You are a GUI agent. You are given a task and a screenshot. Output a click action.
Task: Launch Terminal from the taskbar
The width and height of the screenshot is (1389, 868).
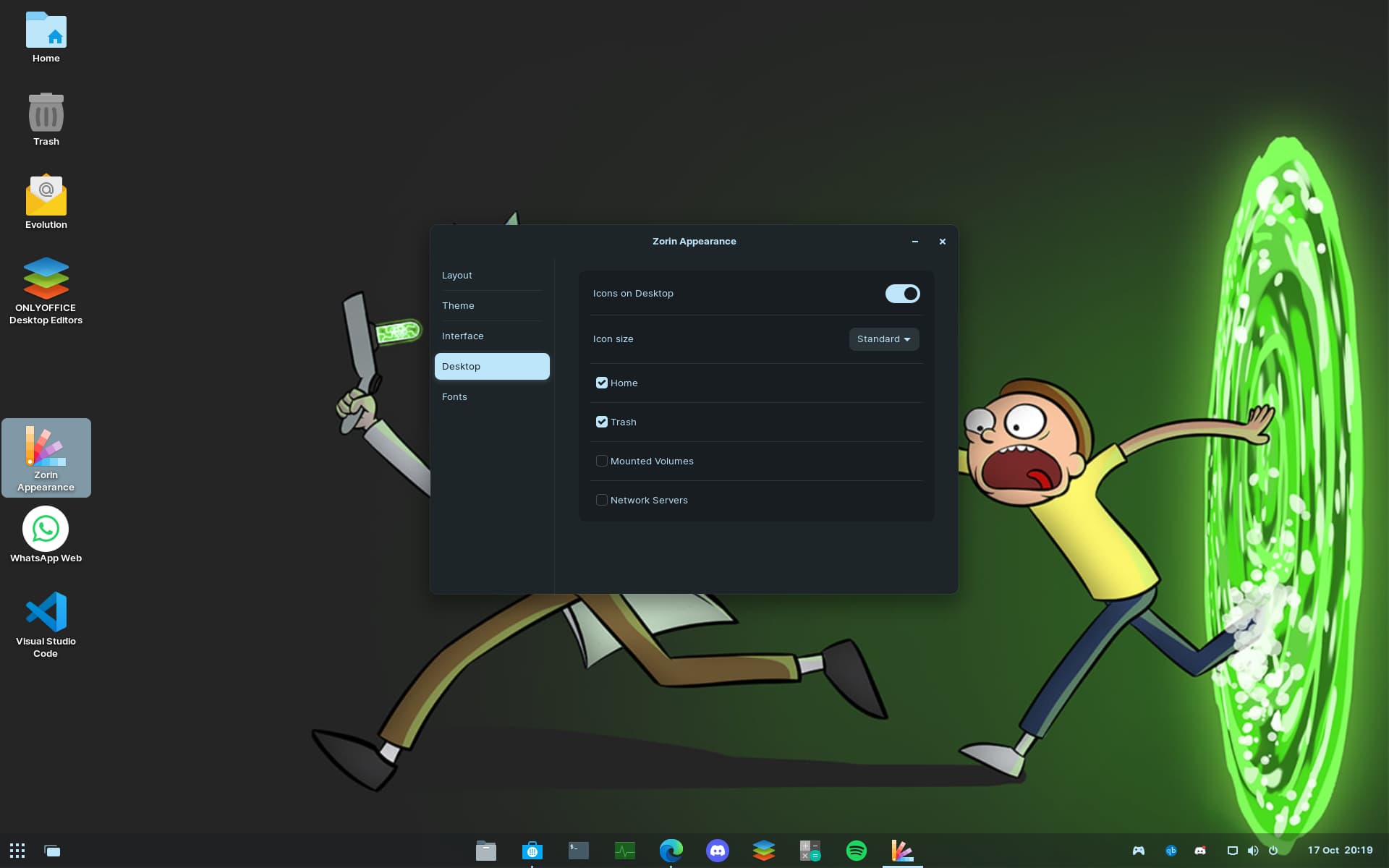click(579, 851)
